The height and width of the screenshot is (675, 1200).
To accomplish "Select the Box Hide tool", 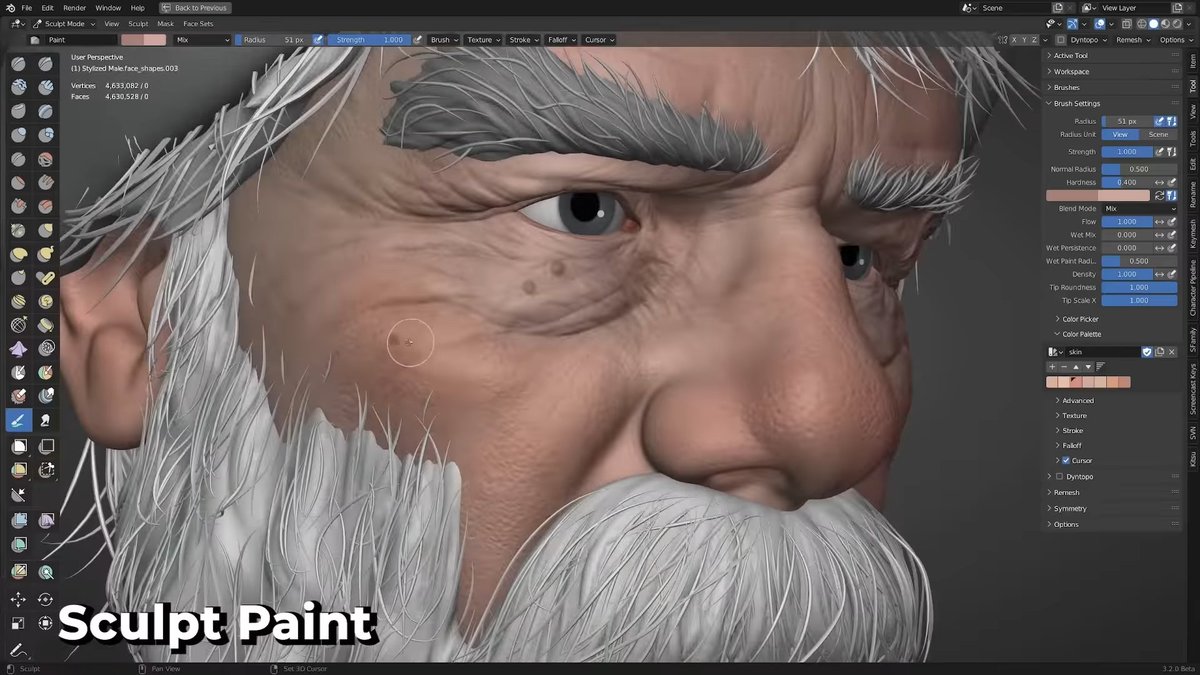I will [x=46, y=446].
